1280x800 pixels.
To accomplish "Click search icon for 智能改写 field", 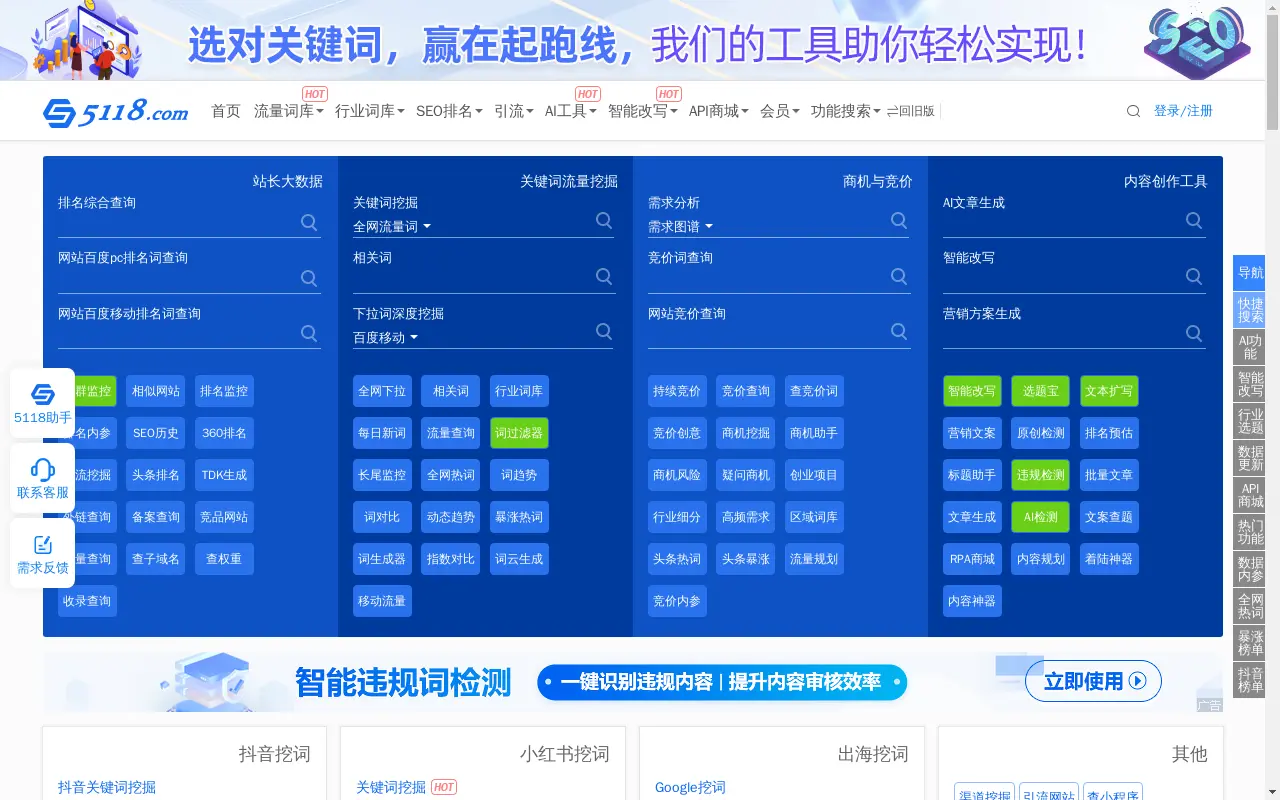I will [x=1194, y=276].
